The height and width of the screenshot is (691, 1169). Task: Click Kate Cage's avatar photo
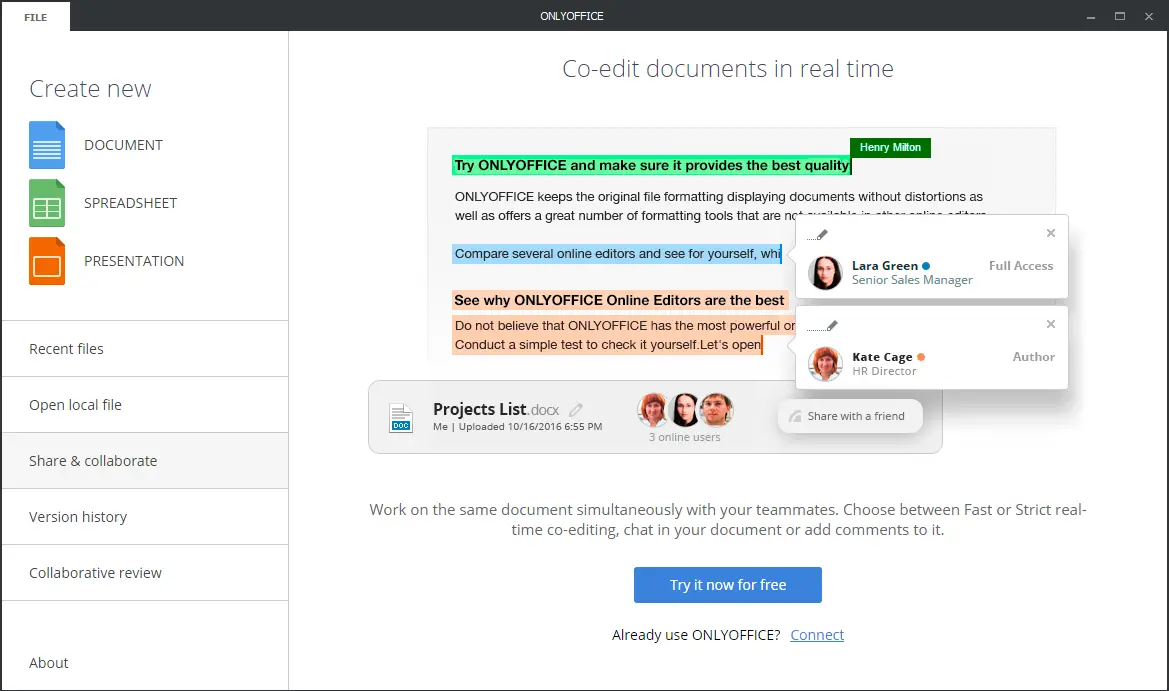tap(825, 364)
